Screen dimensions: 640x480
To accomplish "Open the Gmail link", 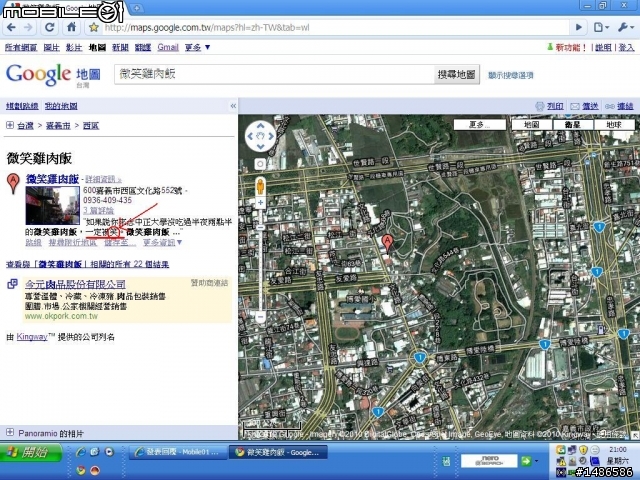I will click(168, 47).
